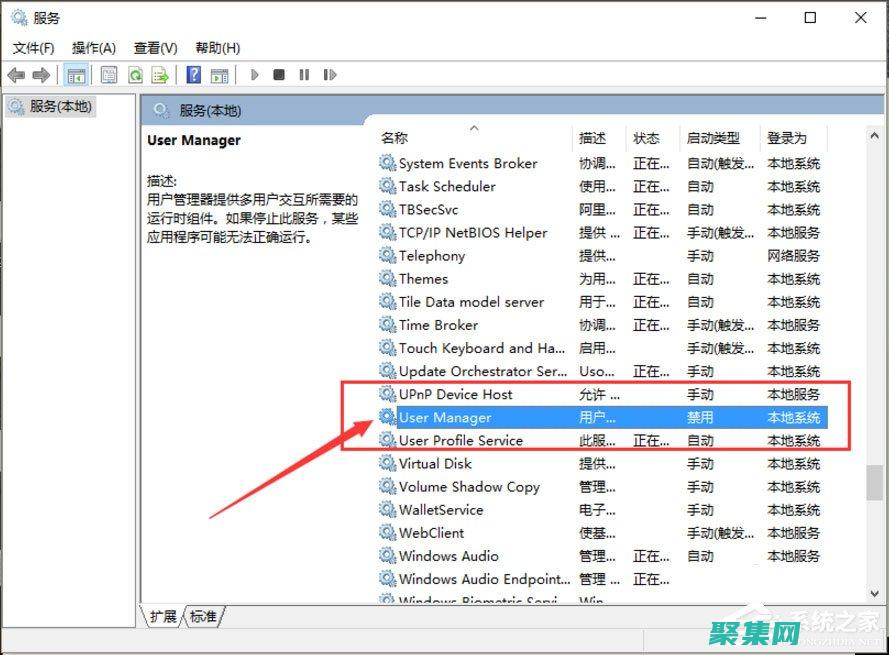Open the 操作(A) menu

94,47
